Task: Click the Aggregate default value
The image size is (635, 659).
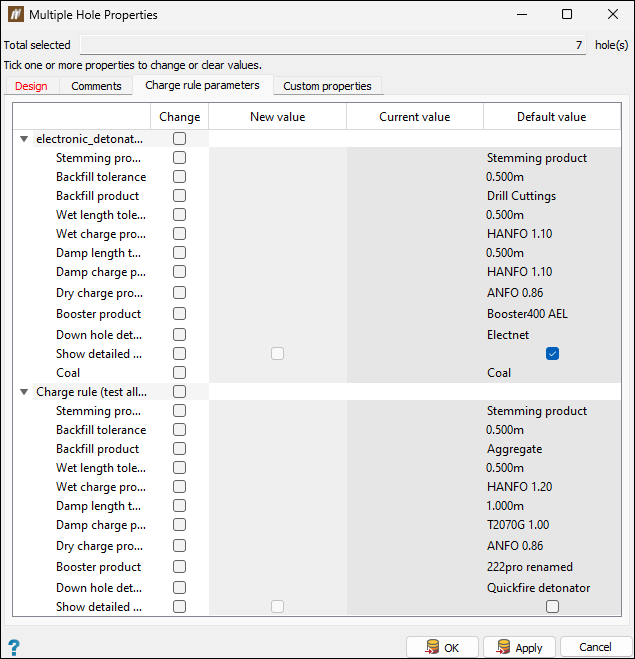Action: point(514,449)
